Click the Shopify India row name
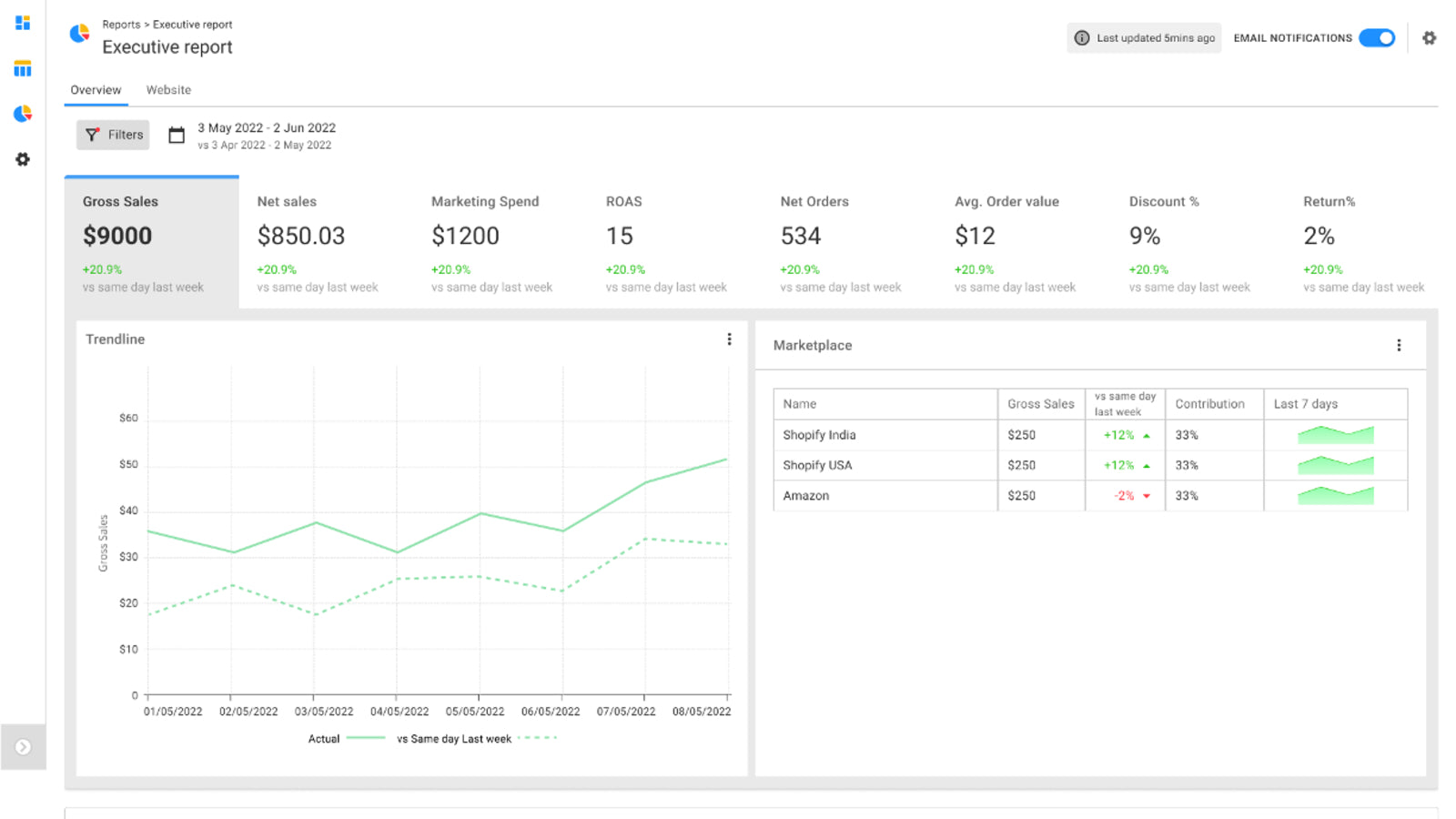The height and width of the screenshot is (819, 1456). tap(819, 435)
